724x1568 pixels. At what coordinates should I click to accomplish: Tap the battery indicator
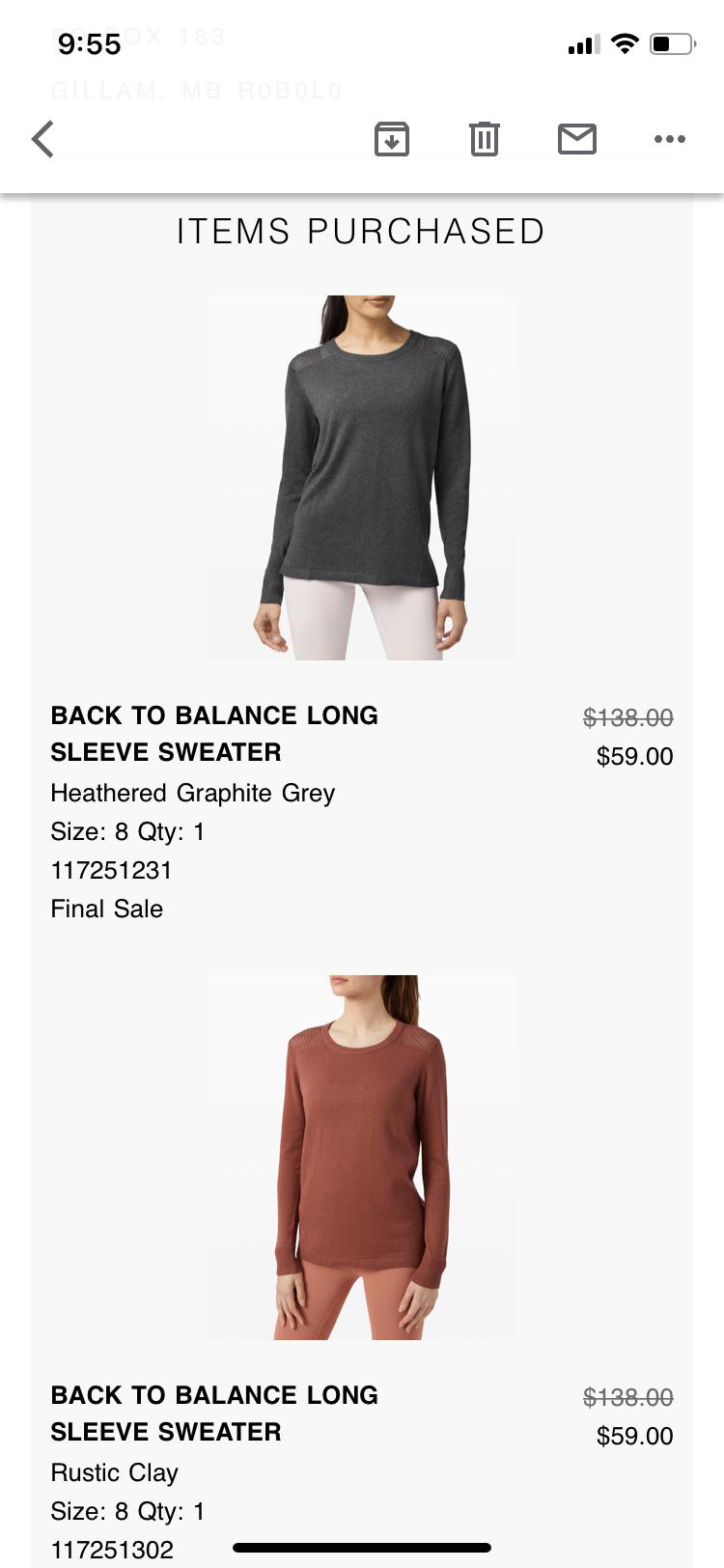pos(668,42)
